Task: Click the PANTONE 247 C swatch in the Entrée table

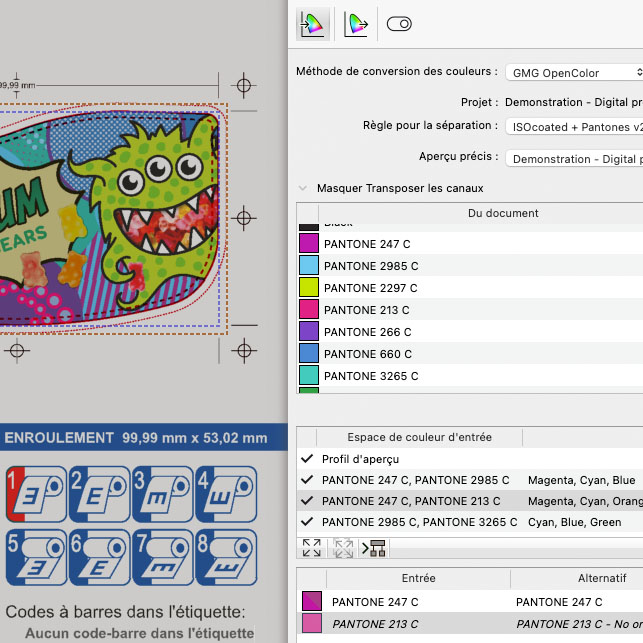Action: [312, 601]
